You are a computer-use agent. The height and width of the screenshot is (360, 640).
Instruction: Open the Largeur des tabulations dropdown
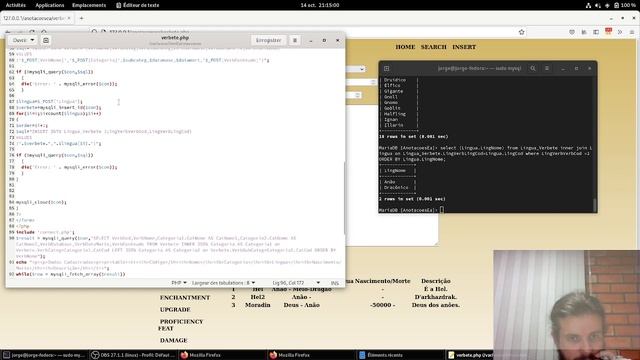(x=223, y=282)
